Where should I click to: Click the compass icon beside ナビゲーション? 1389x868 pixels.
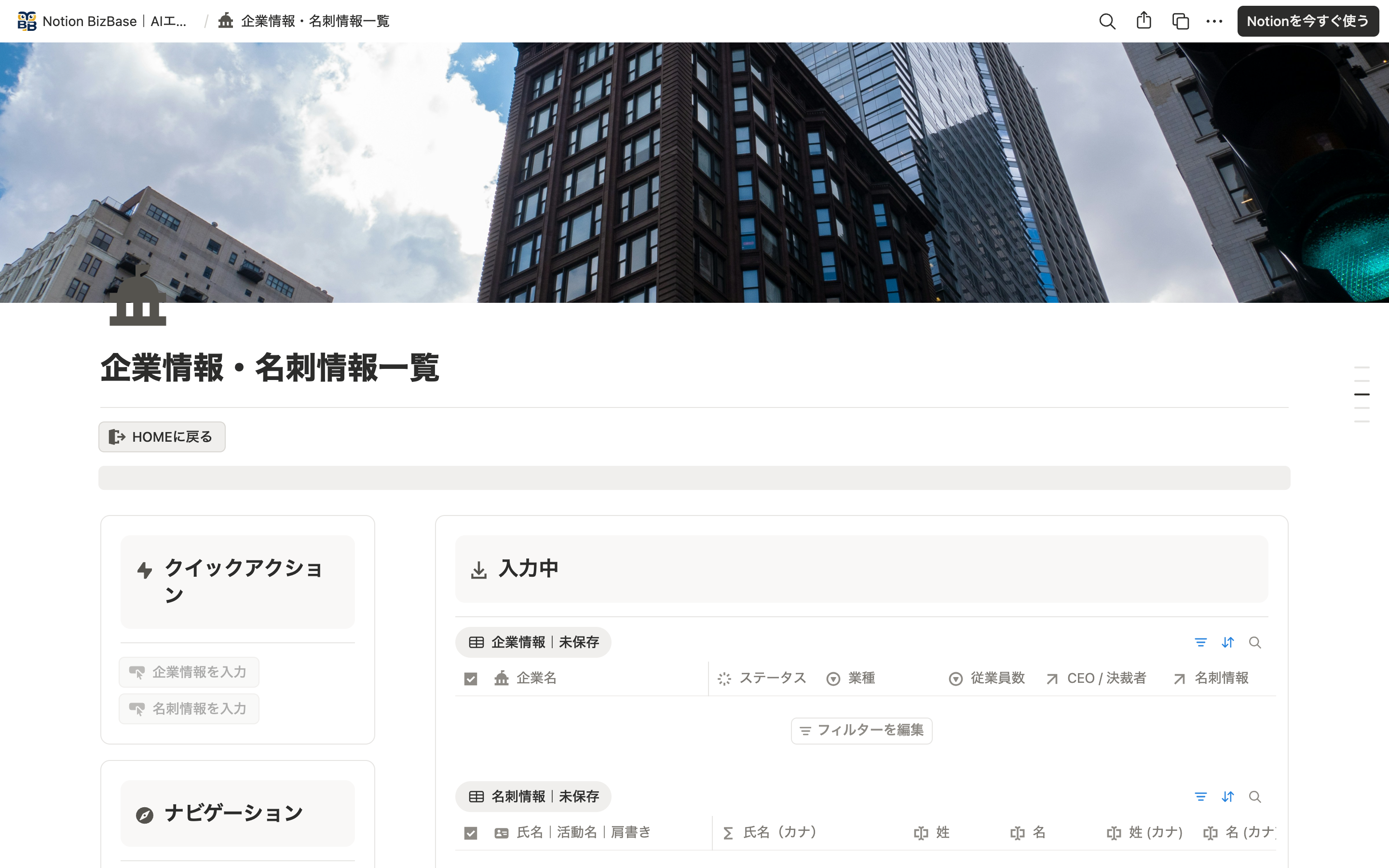point(145,815)
